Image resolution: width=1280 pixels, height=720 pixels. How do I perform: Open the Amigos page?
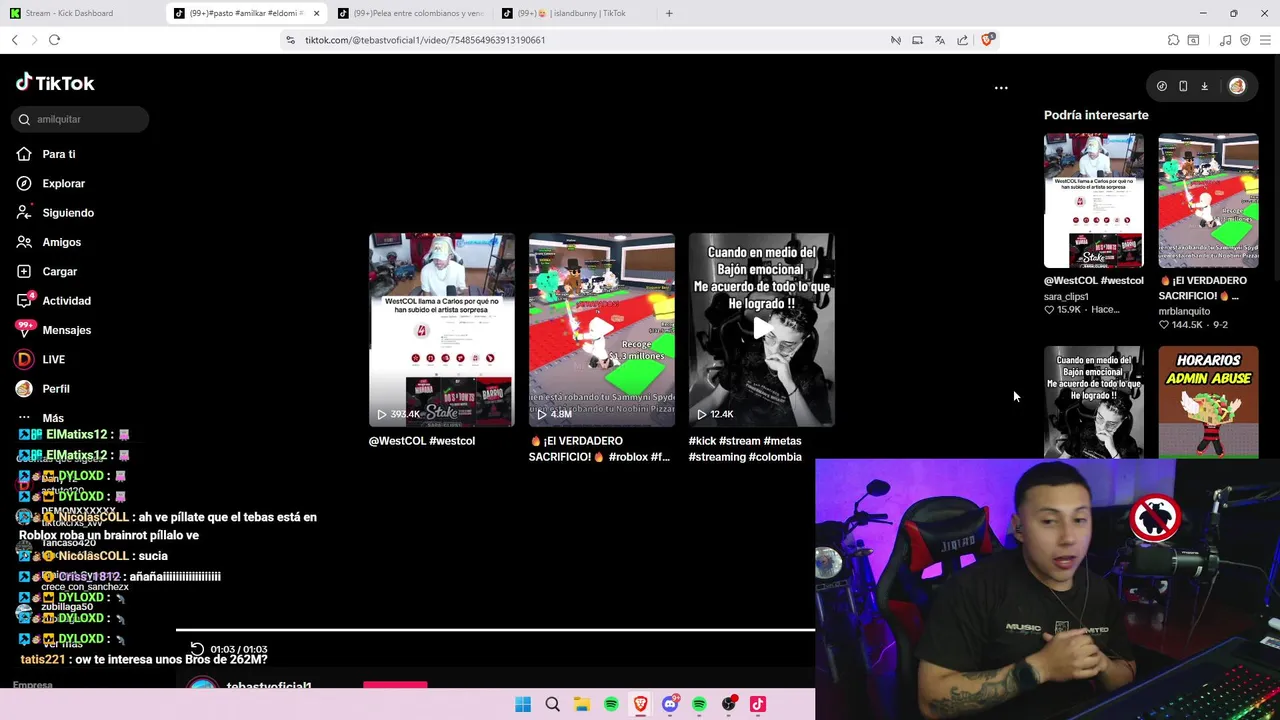tap(49, 242)
